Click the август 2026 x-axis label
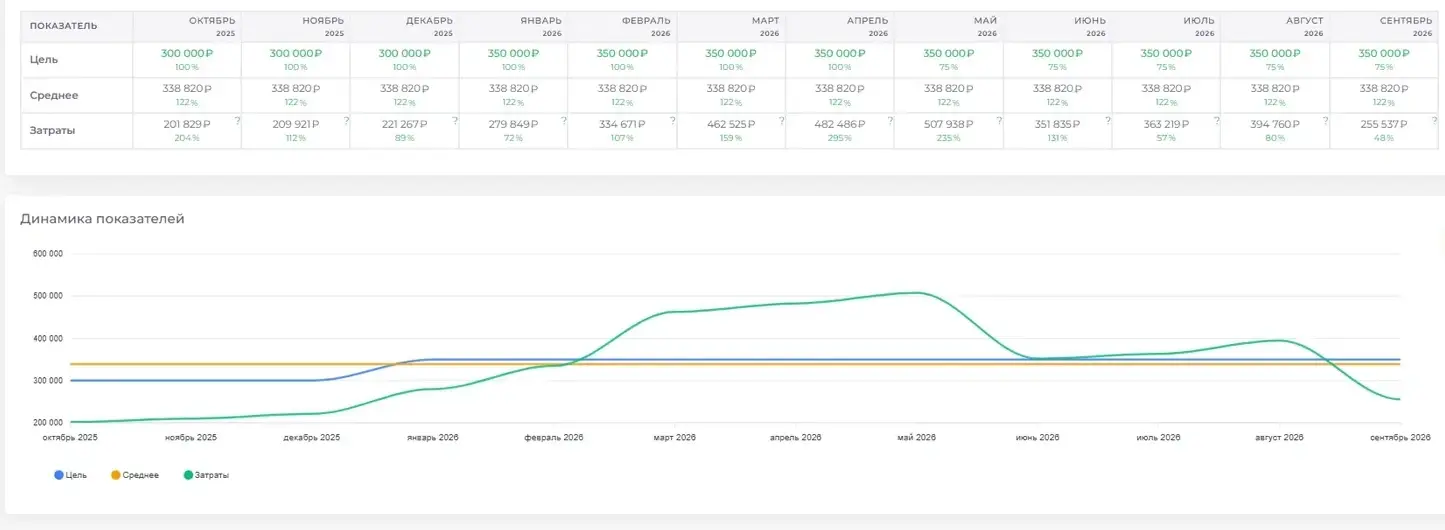Viewport: 1445px width, 530px height. point(1279,438)
